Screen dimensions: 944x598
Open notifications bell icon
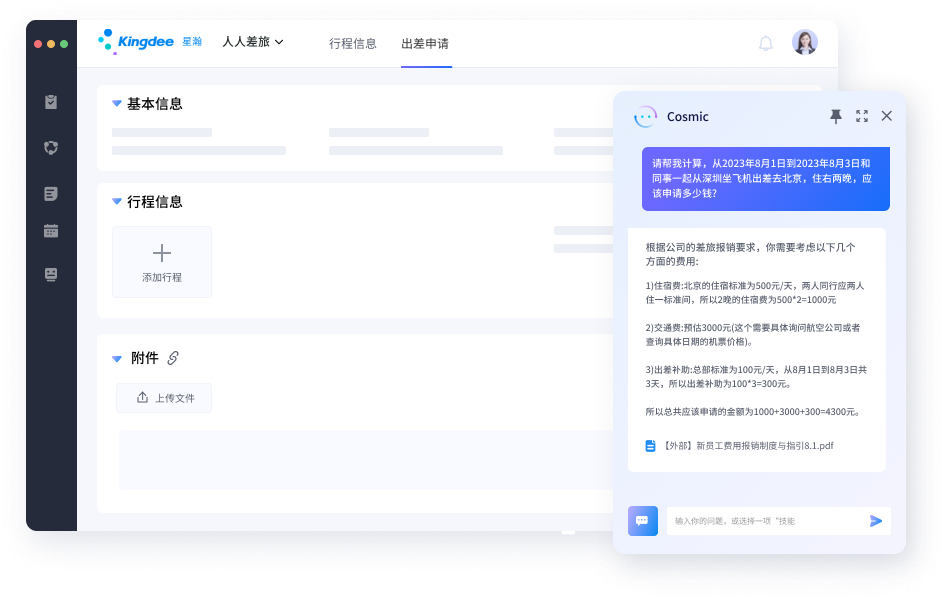[766, 43]
